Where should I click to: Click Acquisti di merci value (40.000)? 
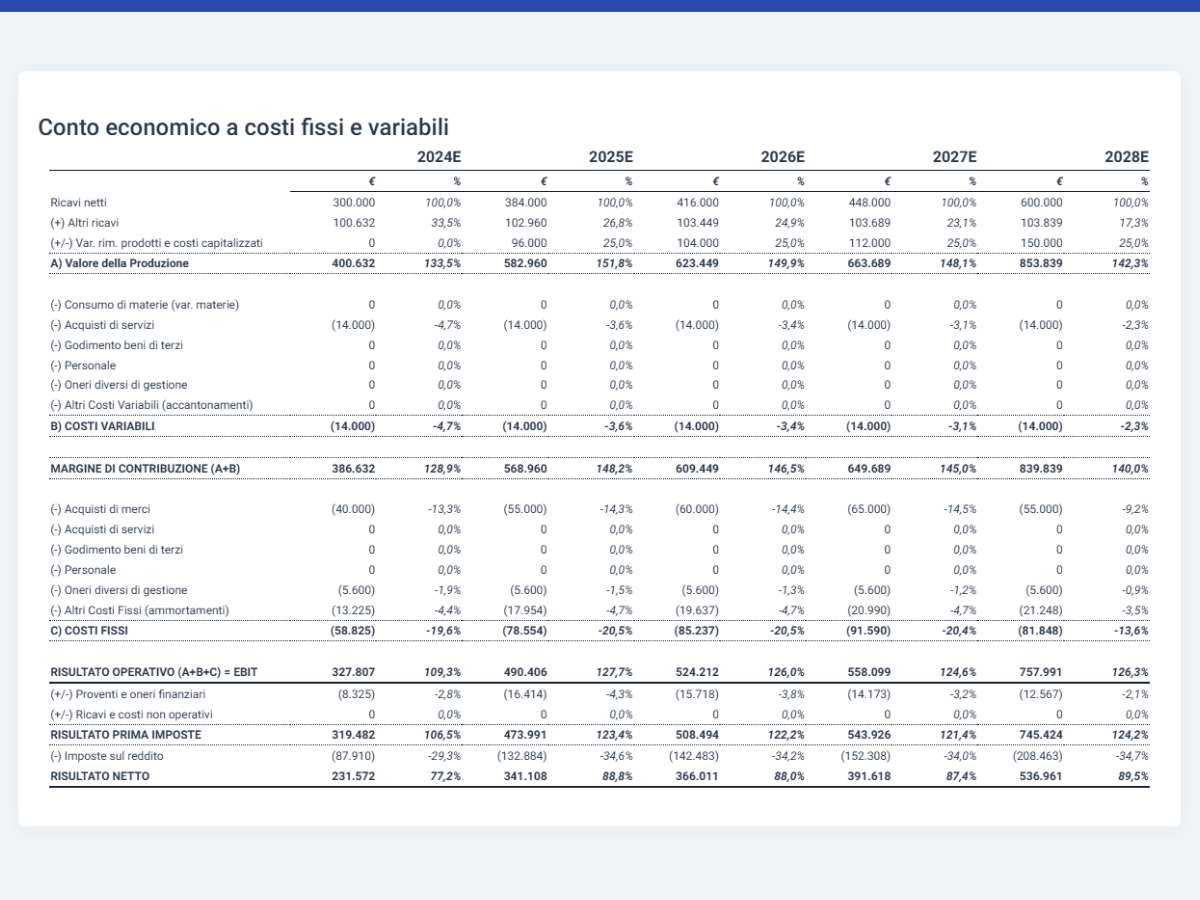(353, 509)
